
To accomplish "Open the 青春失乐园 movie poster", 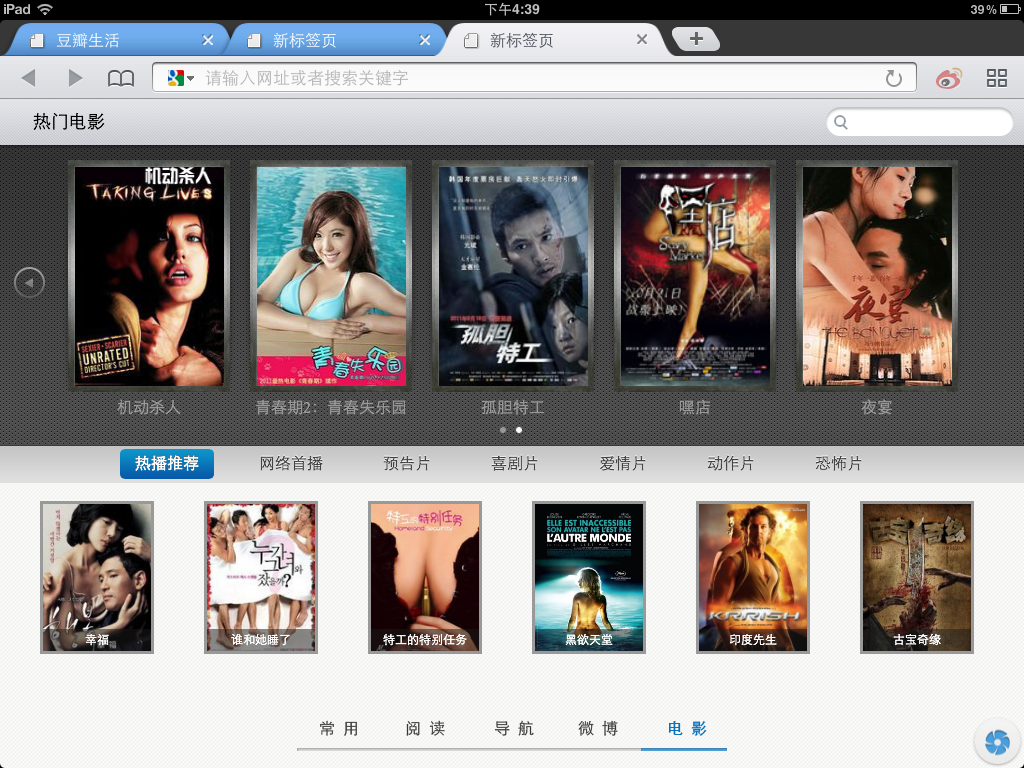I will [x=331, y=276].
